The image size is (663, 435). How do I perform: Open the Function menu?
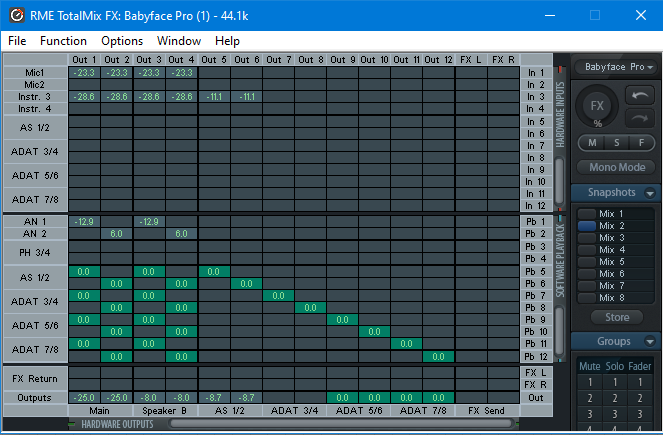(x=63, y=41)
